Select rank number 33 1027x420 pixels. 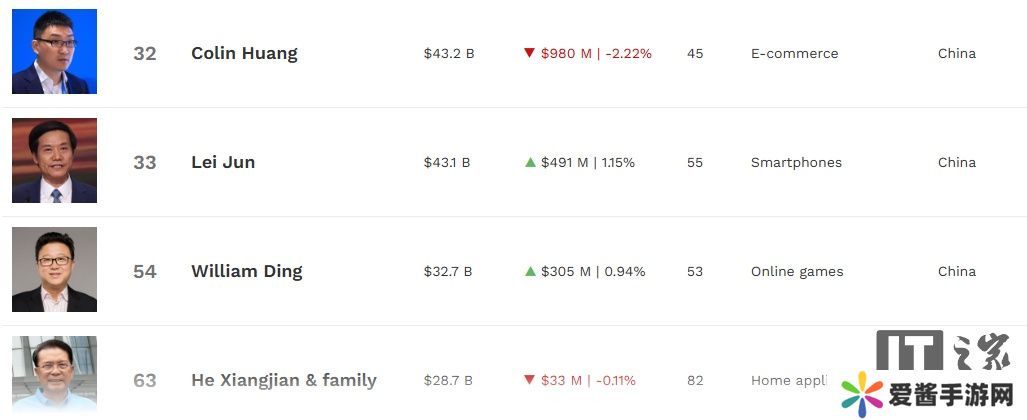pos(145,162)
